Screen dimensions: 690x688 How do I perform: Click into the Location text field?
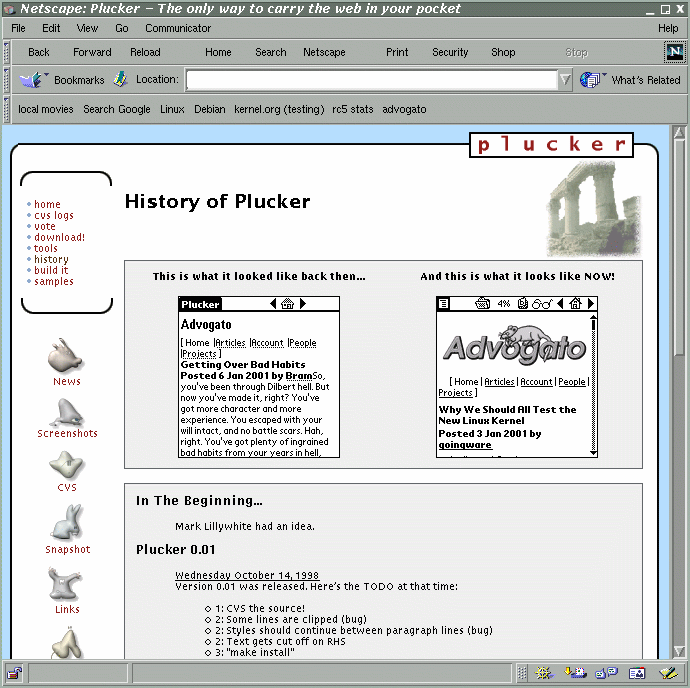click(x=372, y=80)
